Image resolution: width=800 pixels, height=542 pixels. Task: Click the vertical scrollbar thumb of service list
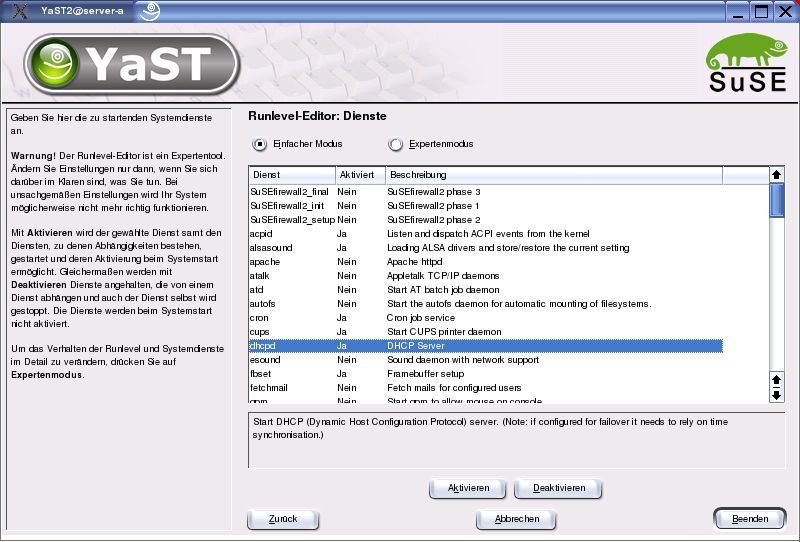point(776,201)
